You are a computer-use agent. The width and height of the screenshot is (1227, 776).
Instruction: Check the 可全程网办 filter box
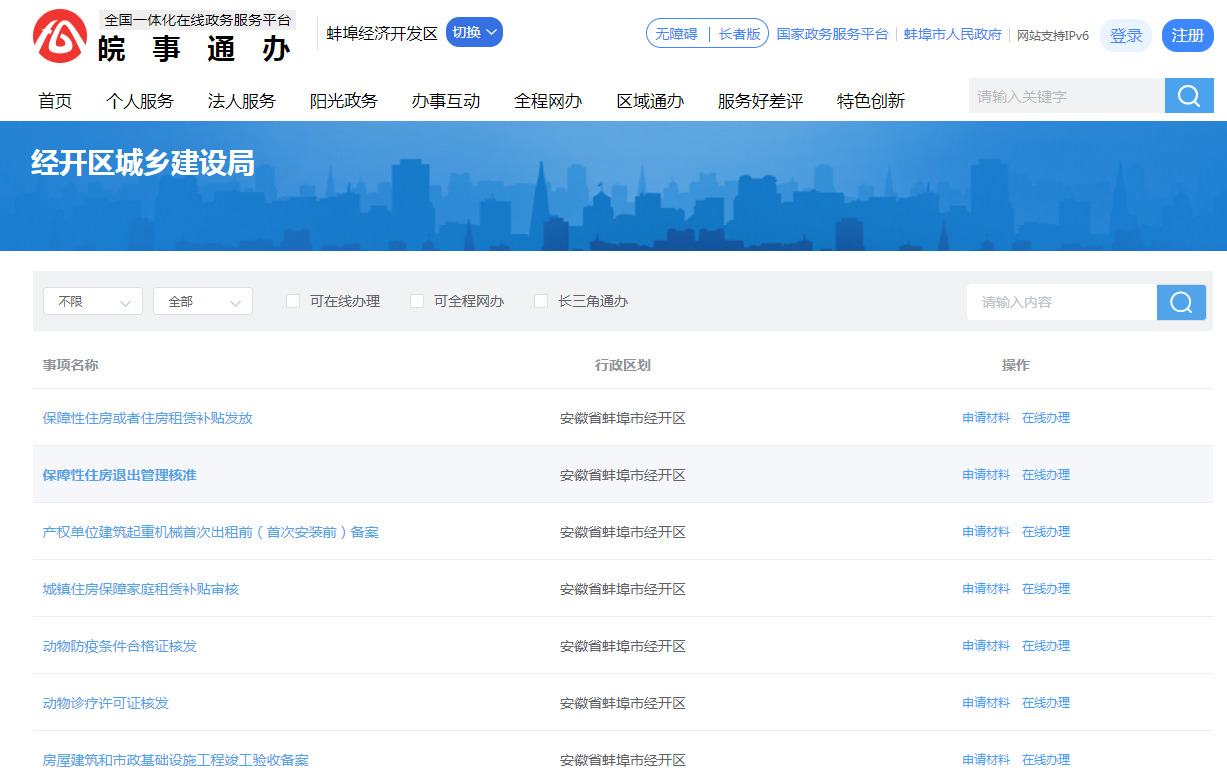pyautogui.click(x=417, y=301)
